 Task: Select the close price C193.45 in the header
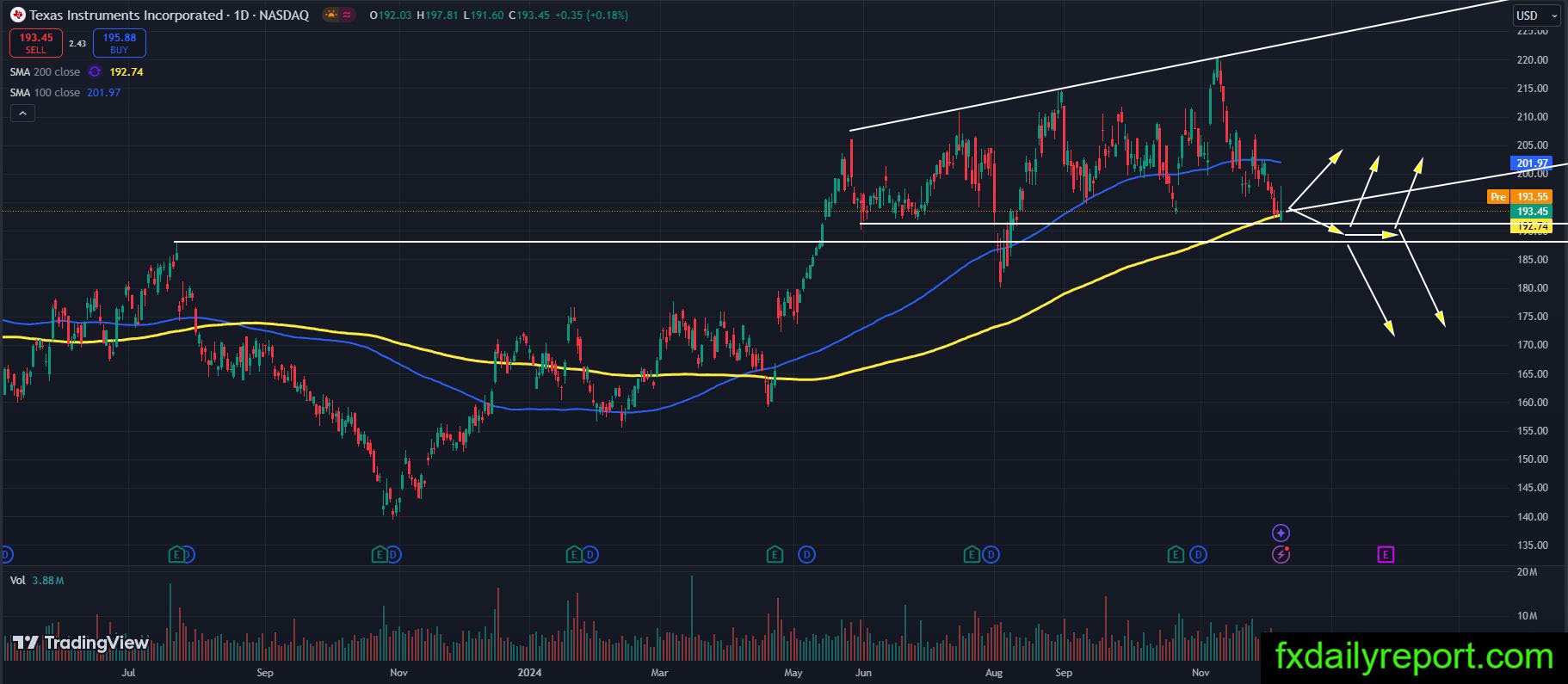click(529, 15)
